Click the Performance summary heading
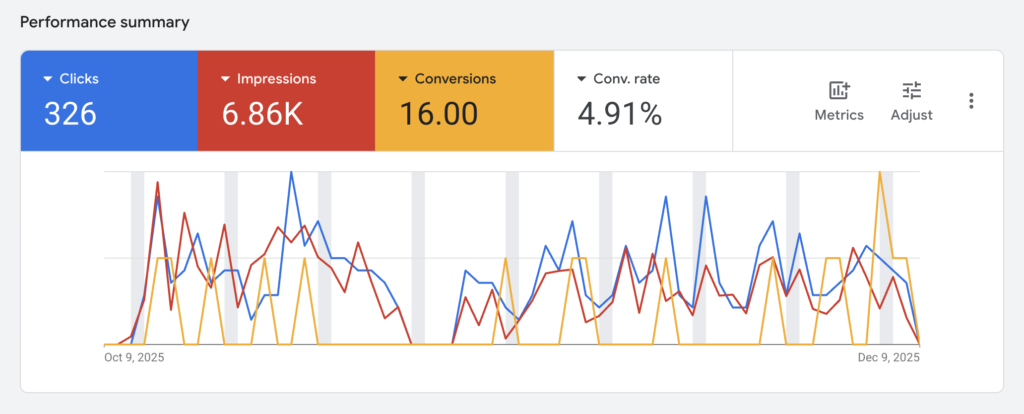Image resolution: width=1024 pixels, height=414 pixels. pyautogui.click(x=105, y=22)
